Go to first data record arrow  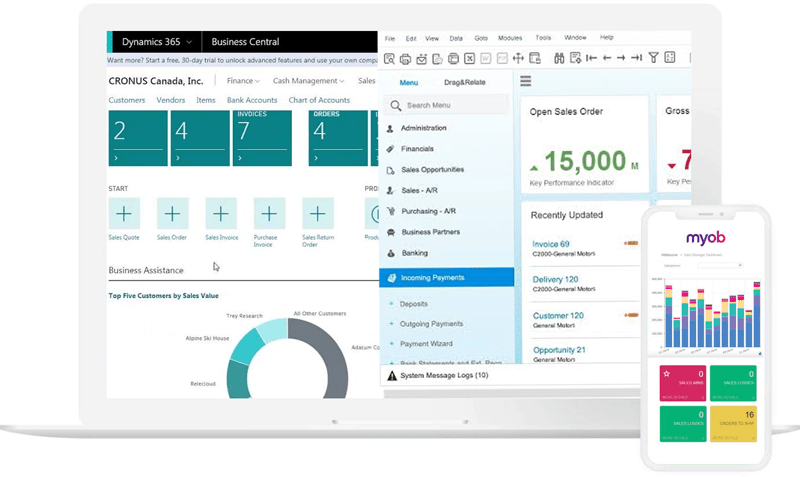(x=591, y=58)
